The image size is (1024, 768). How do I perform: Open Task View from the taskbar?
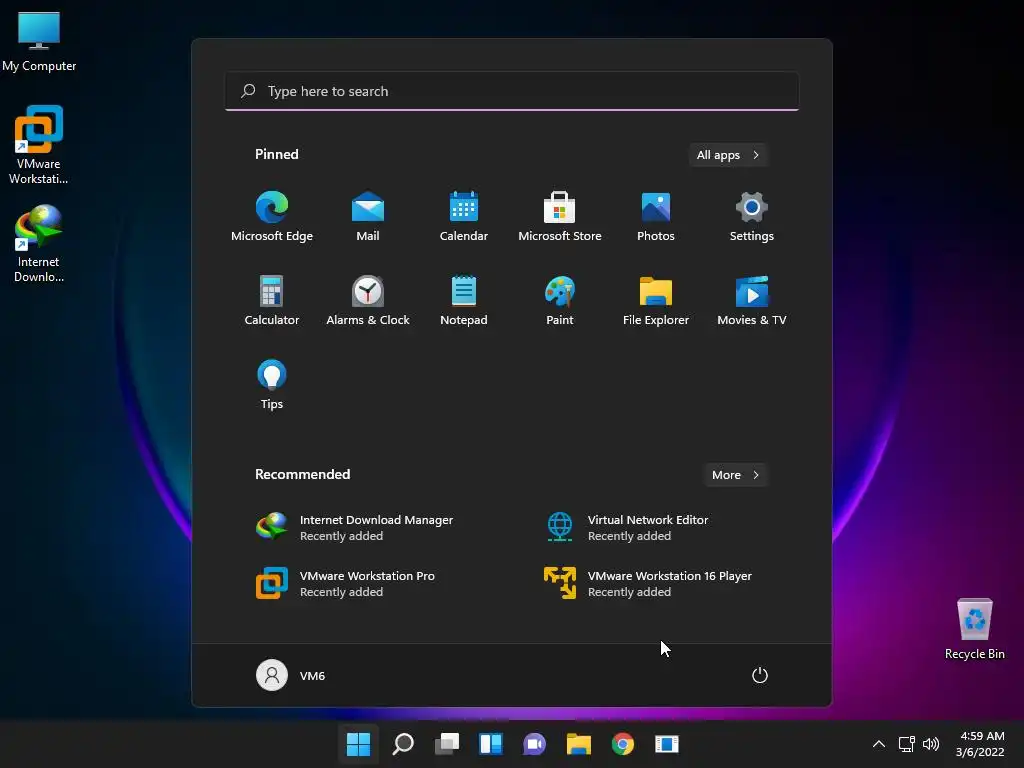tap(447, 744)
